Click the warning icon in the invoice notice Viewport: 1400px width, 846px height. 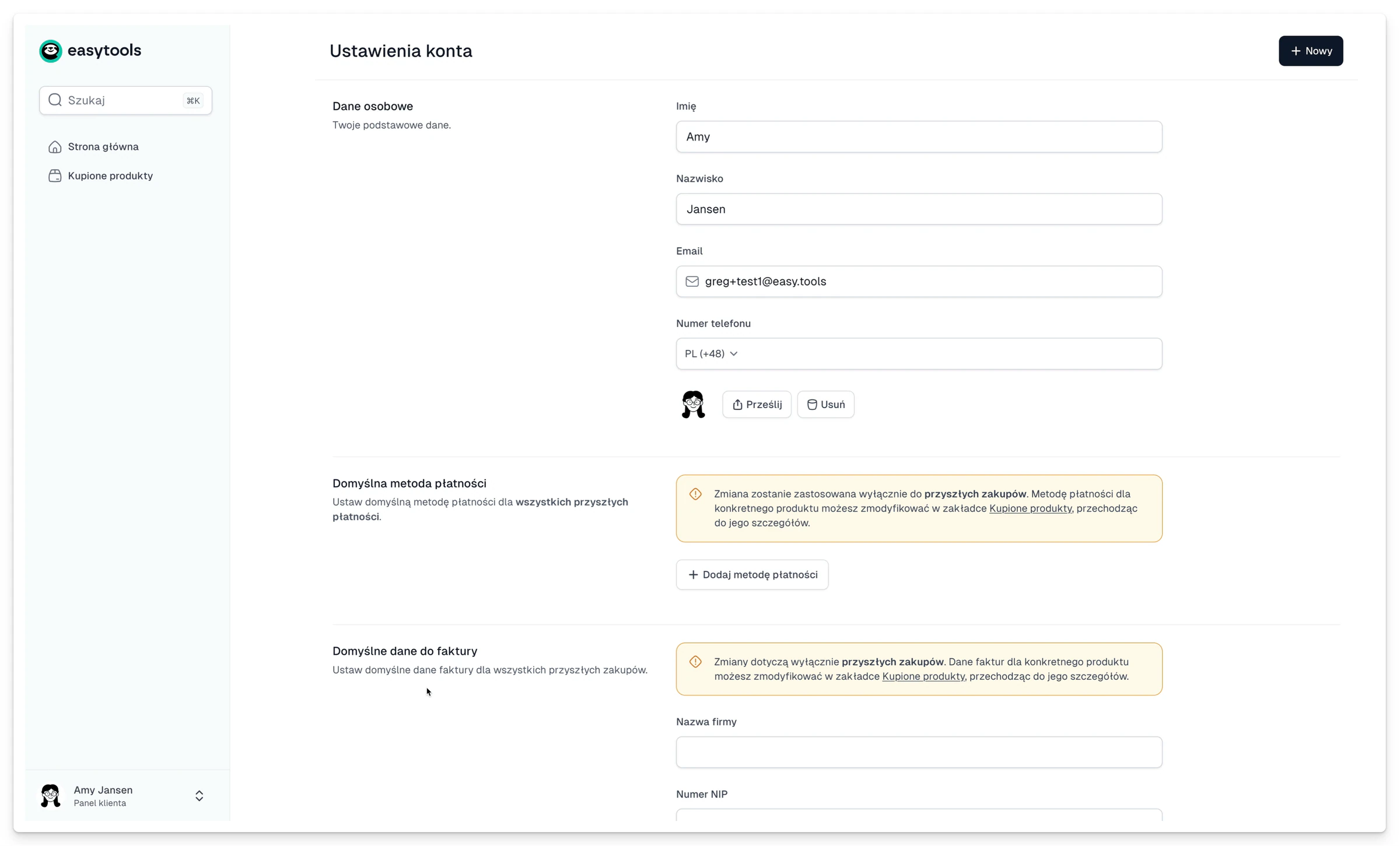pos(695,662)
